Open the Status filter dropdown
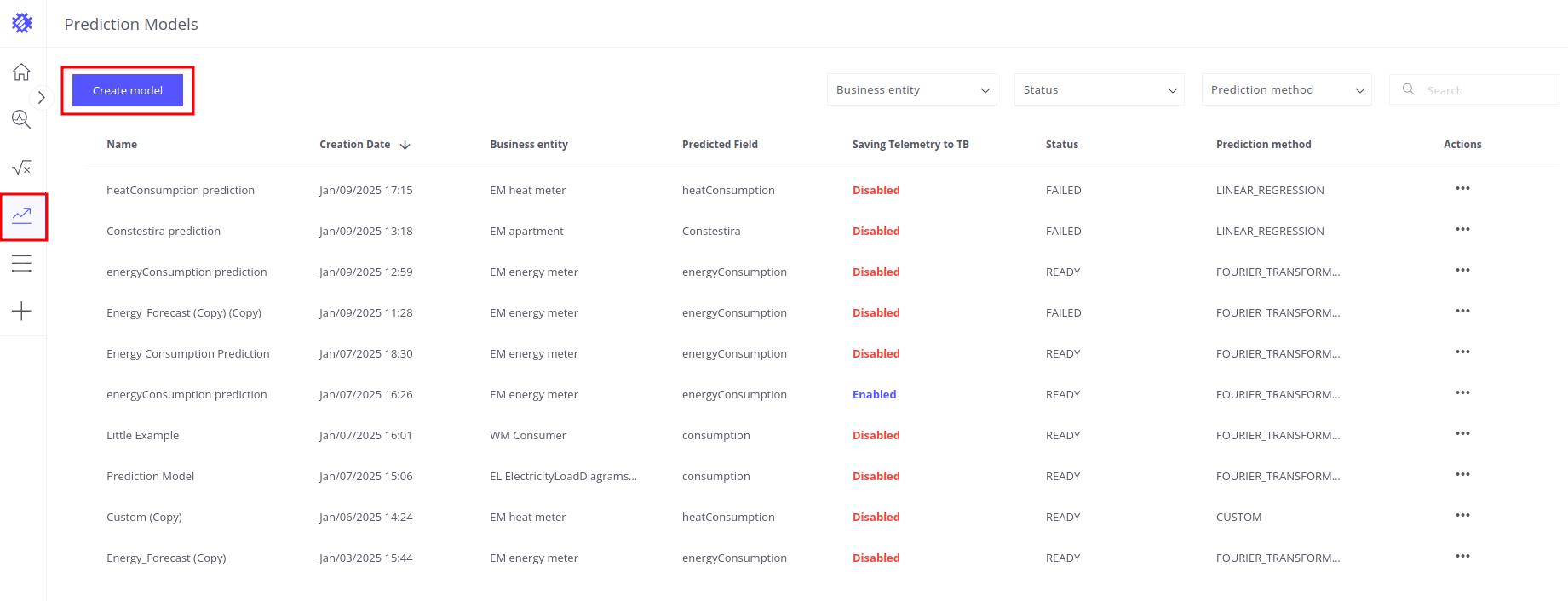Viewport: 1568px width, 601px height. (x=1099, y=89)
